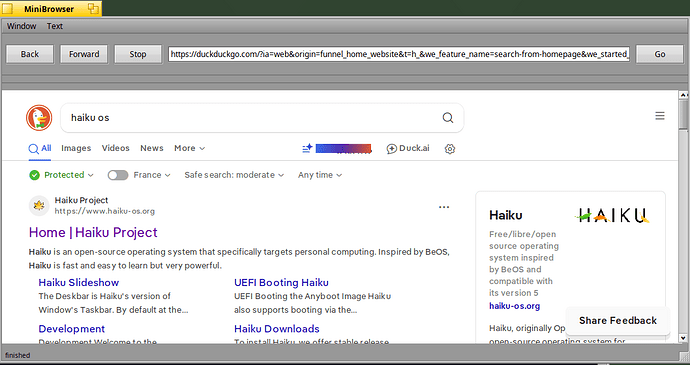Click the scrollbar up arrow

click(683, 95)
